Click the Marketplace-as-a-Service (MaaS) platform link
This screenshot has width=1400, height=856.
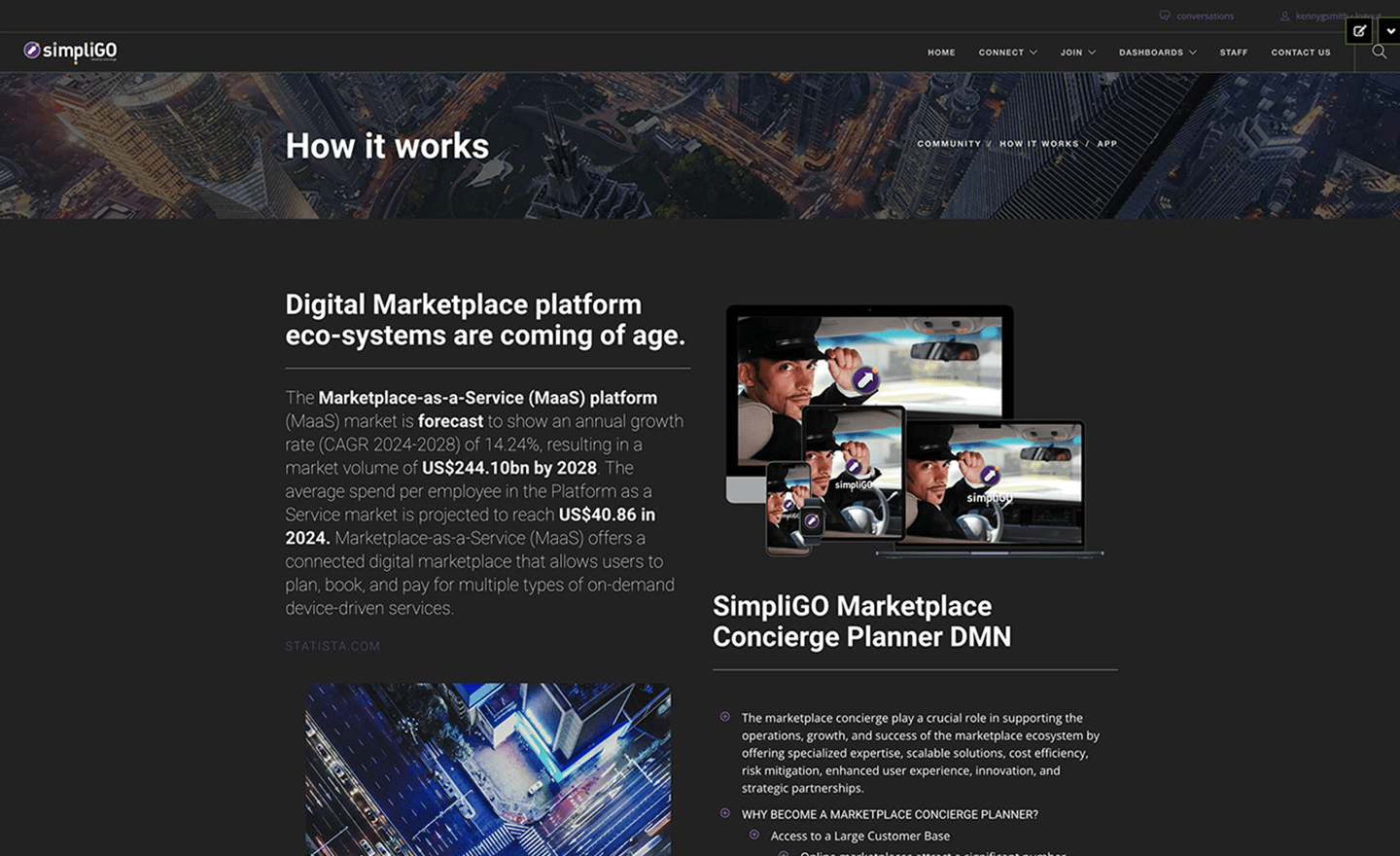click(x=487, y=398)
